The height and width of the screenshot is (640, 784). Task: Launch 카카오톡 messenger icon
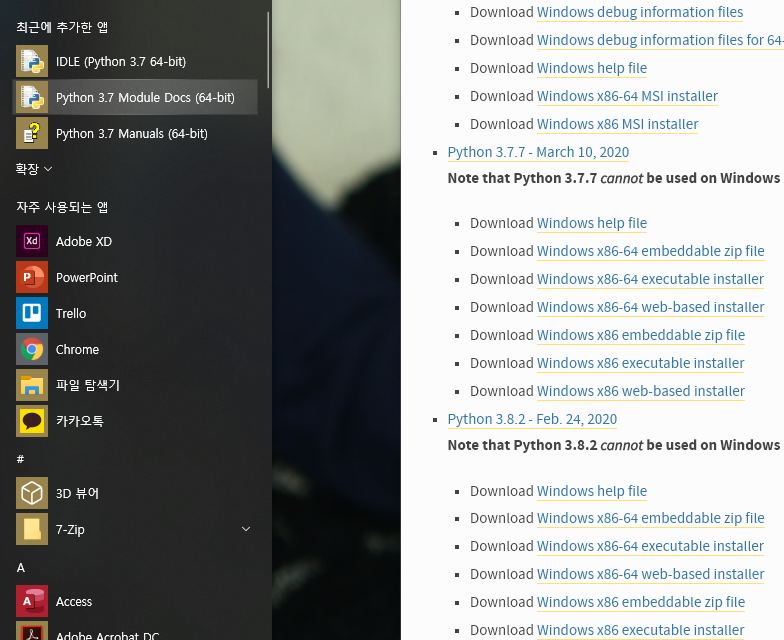click(x=32, y=421)
